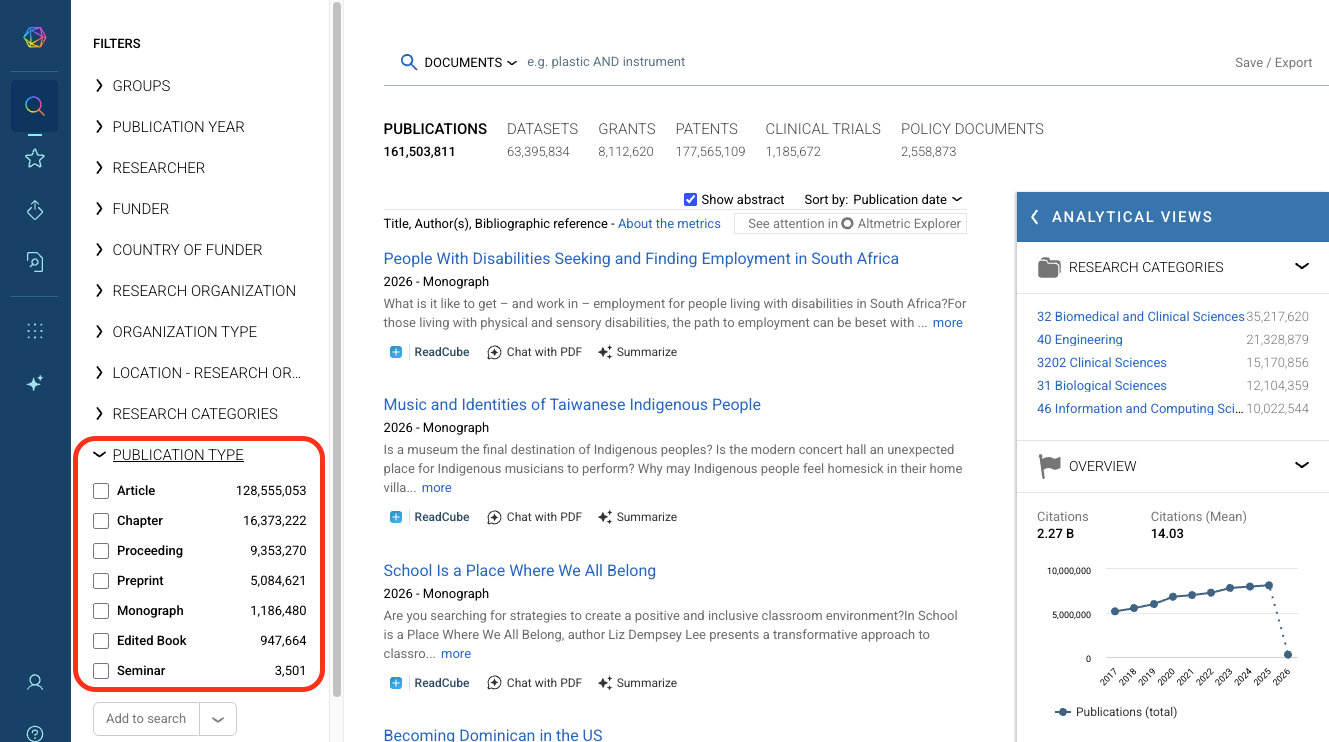Open the About the metrics link

(x=669, y=224)
